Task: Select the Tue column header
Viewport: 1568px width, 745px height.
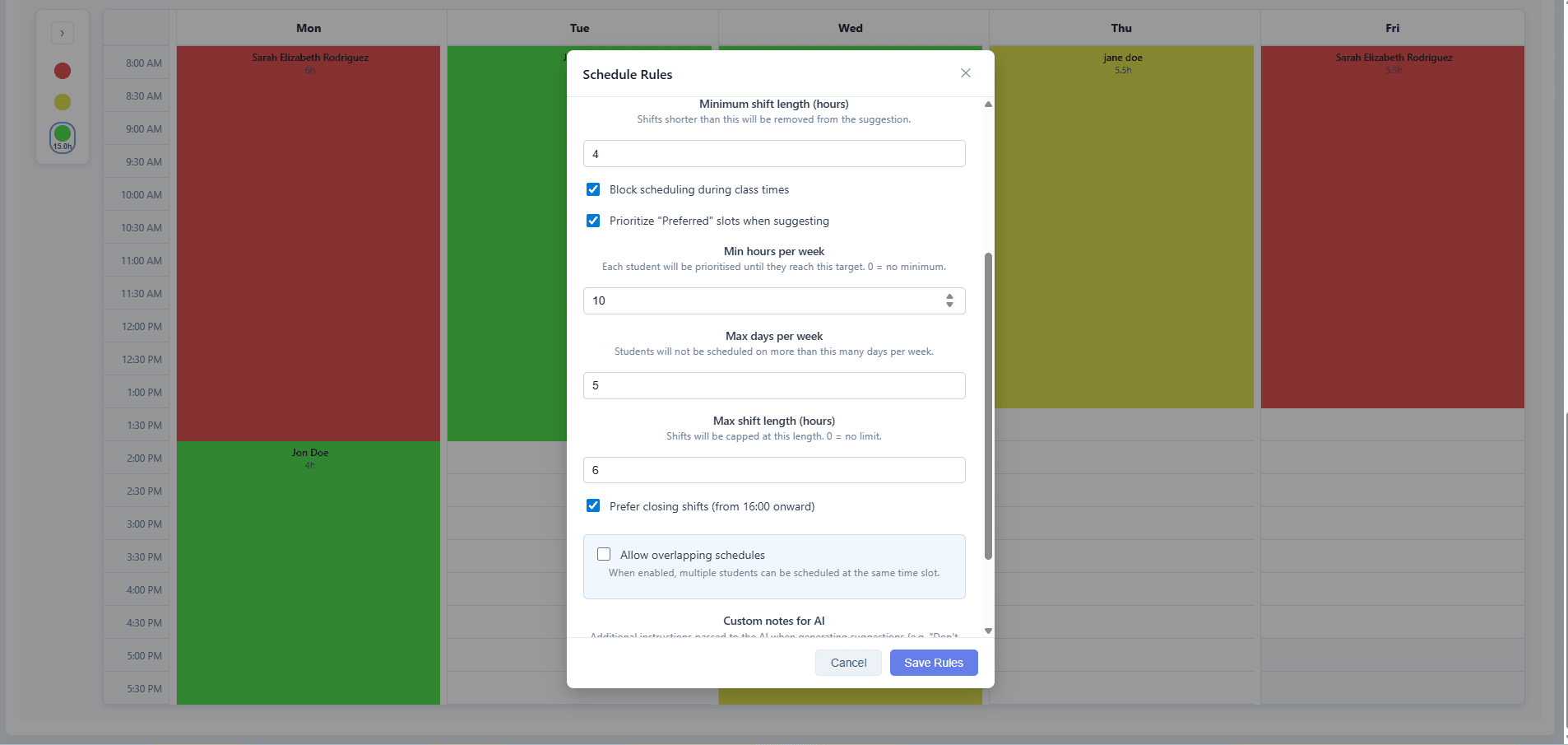Action: [579, 28]
